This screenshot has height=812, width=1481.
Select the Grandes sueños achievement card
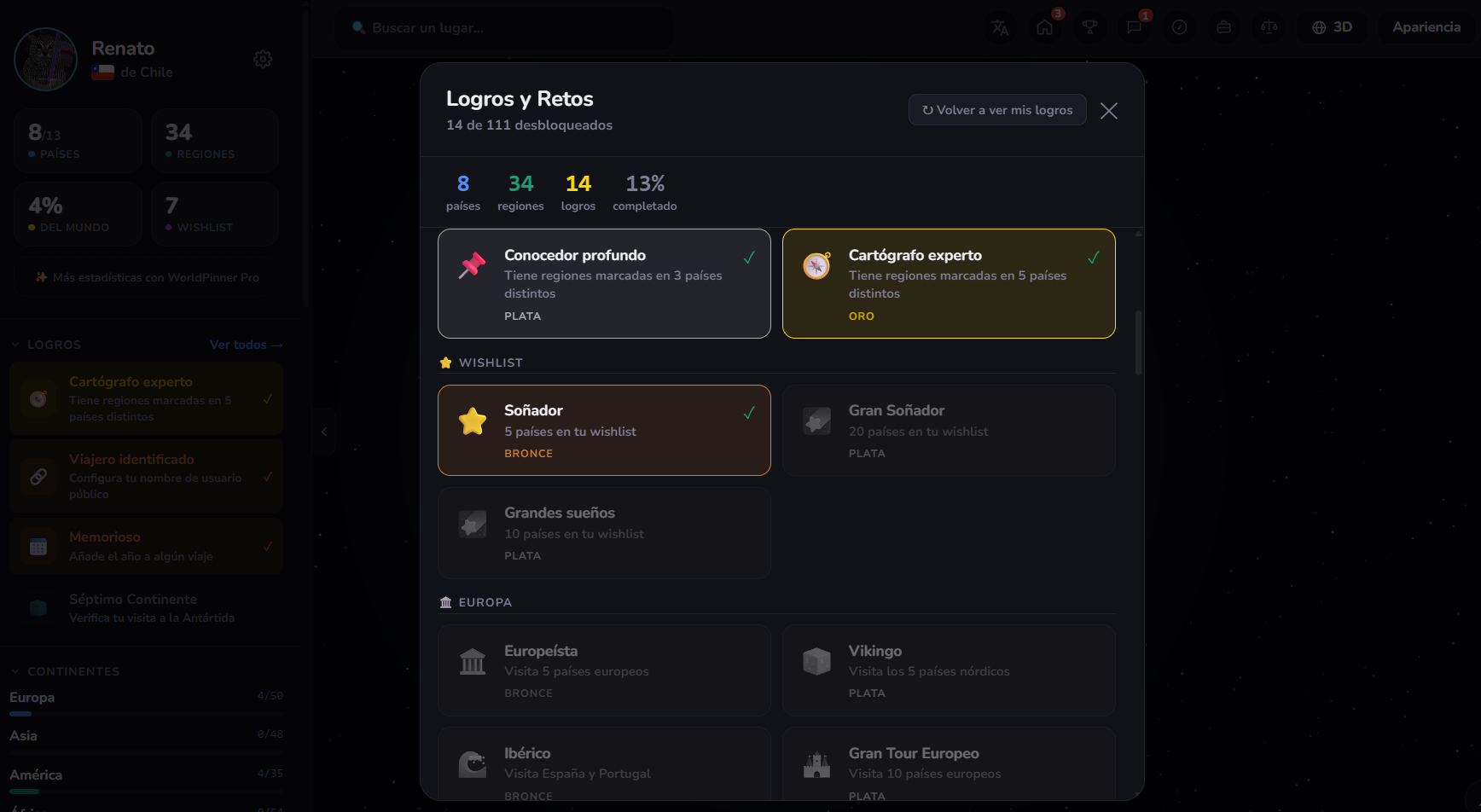604,533
